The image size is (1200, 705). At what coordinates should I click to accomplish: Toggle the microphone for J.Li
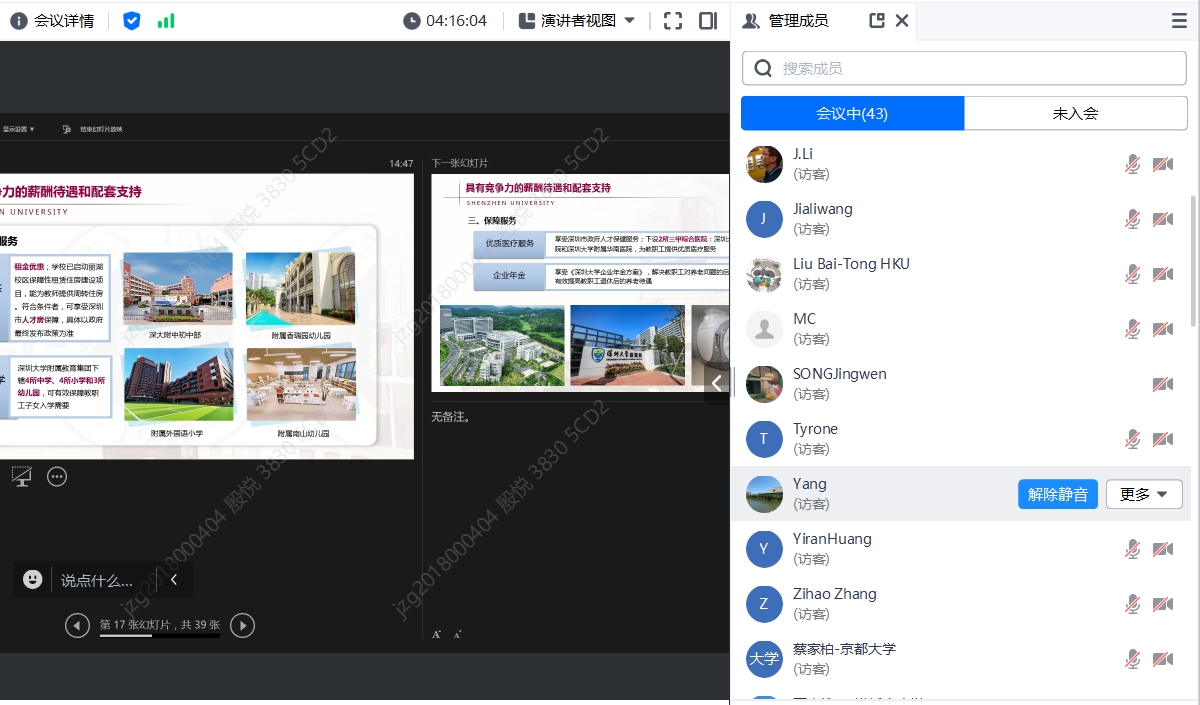coord(1132,164)
